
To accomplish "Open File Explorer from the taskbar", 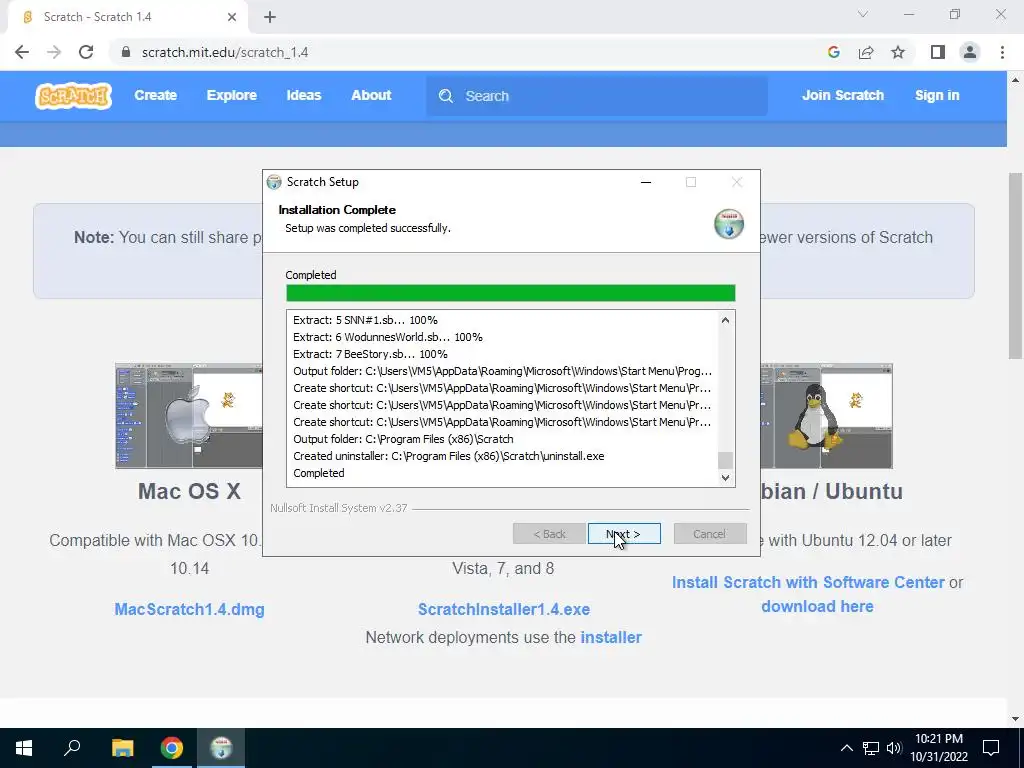I will pyautogui.click(x=122, y=748).
